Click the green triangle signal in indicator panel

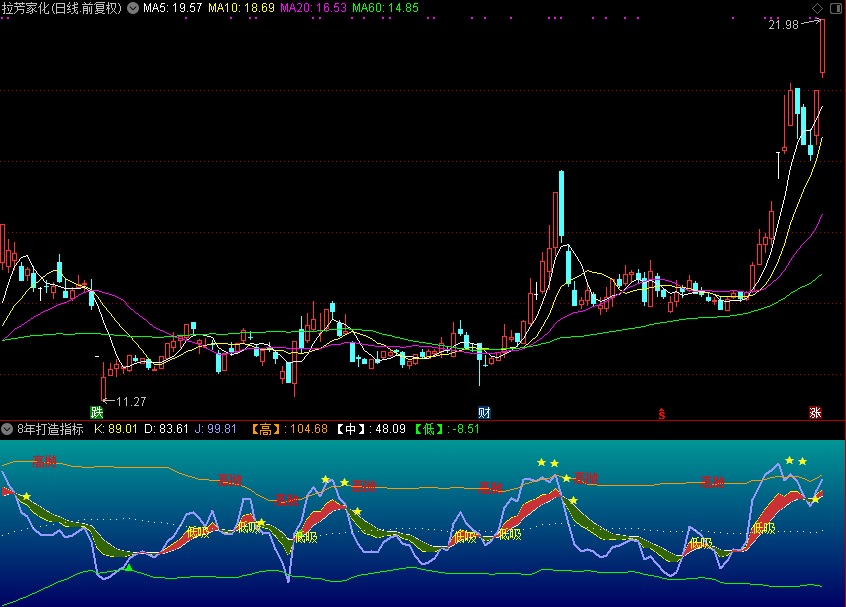point(128,568)
